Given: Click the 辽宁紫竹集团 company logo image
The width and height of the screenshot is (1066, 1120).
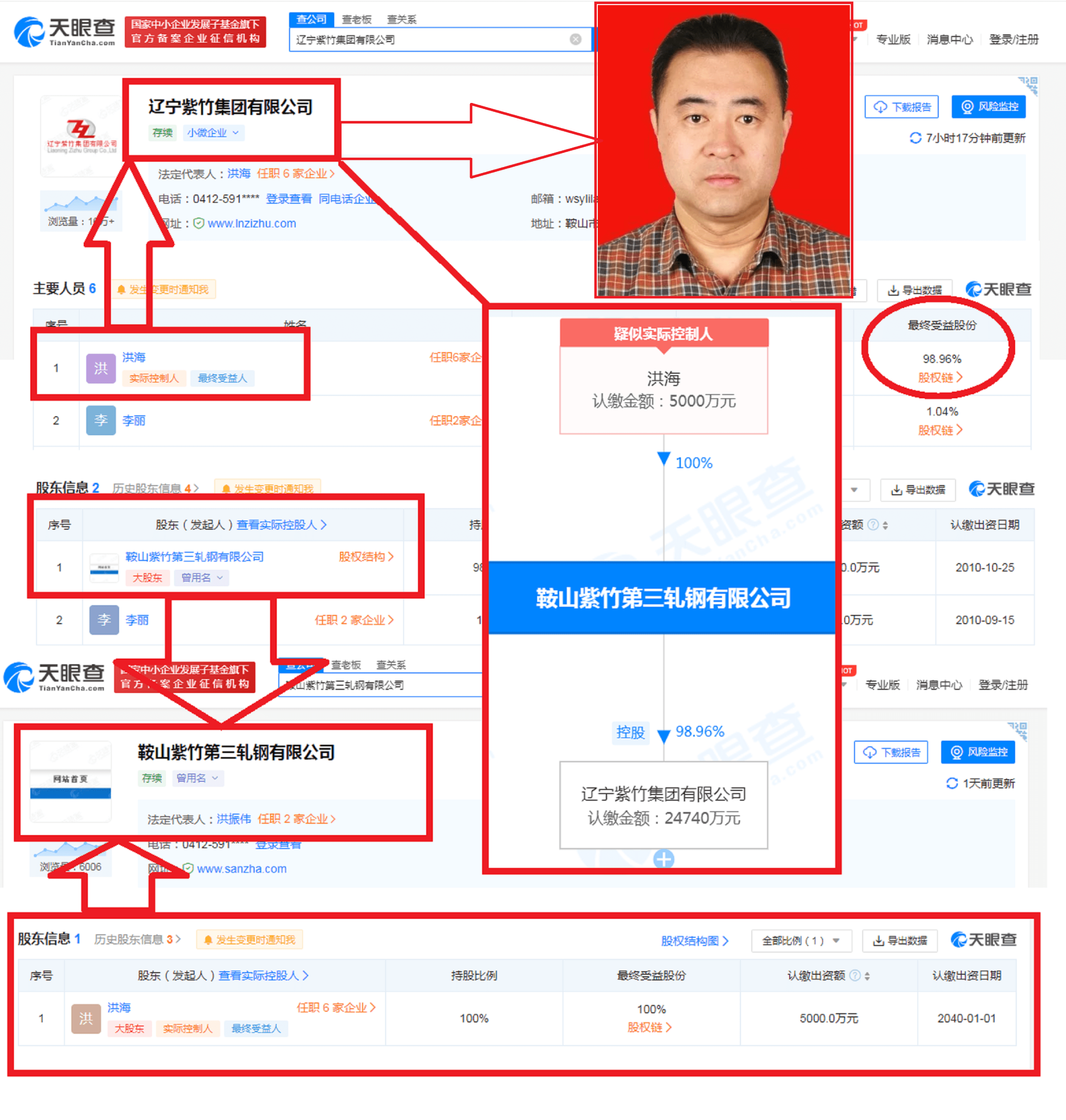Looking at the screenshot, I should tap(81, 136).
